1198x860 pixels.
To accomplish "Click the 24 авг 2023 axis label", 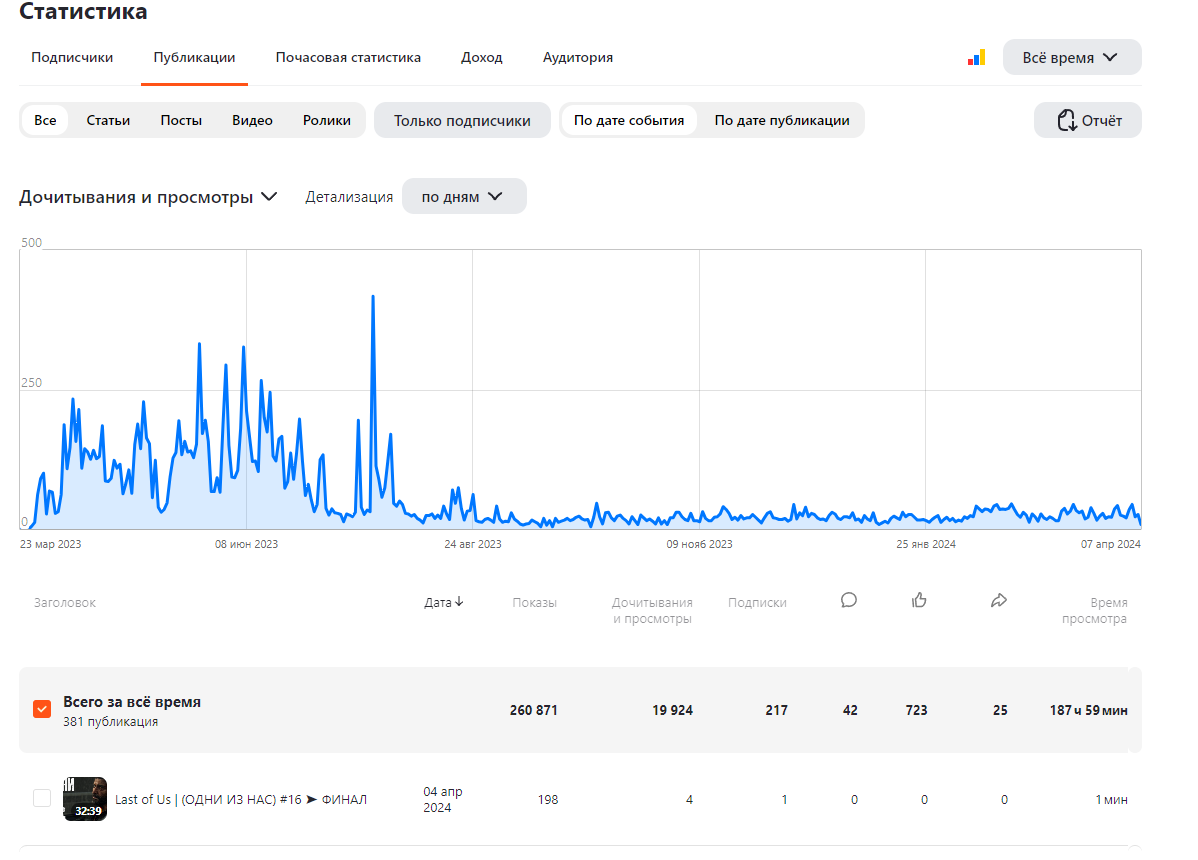I will tap(473, 544).
